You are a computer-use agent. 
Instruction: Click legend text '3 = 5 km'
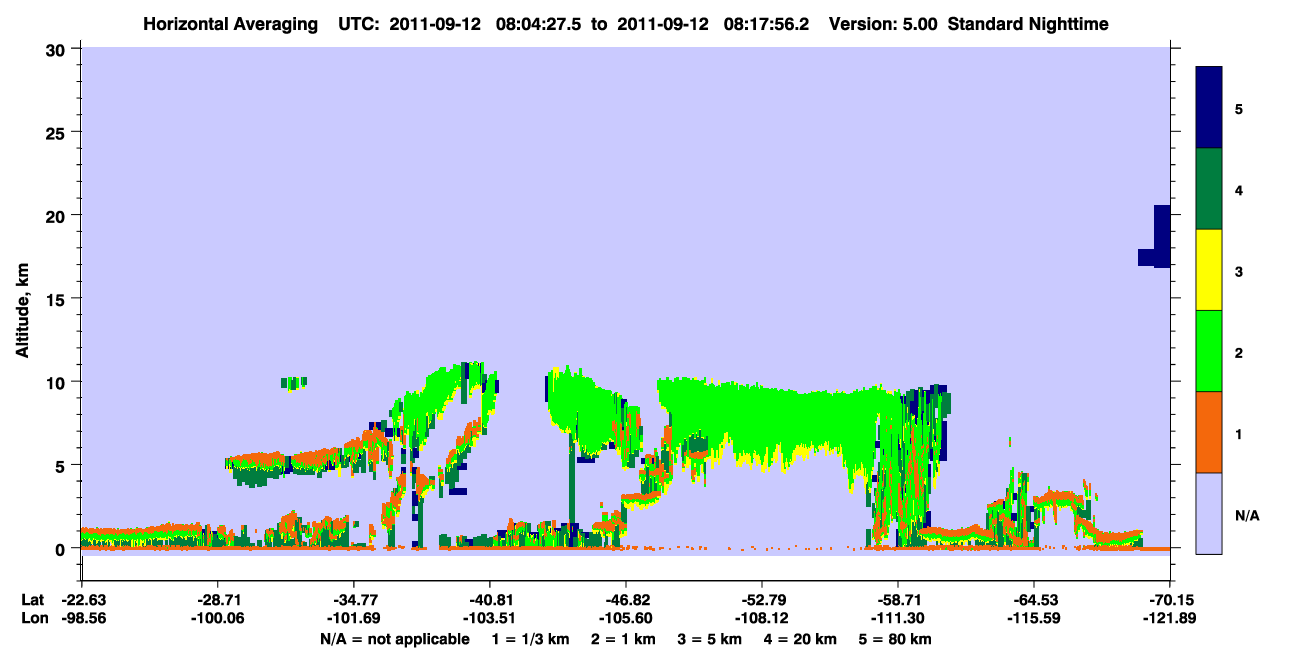coord(711,639)
